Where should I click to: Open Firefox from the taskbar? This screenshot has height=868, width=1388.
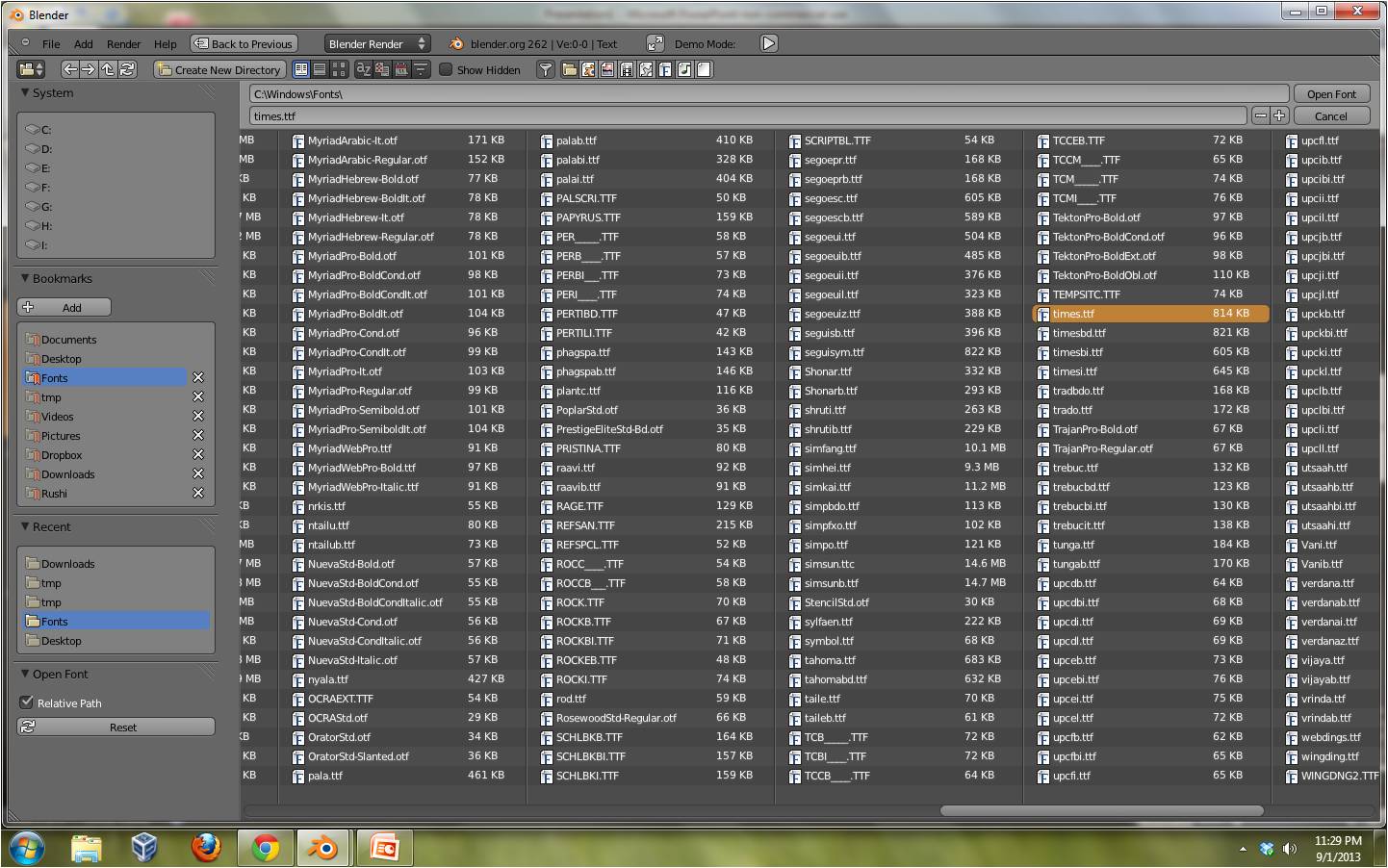coord(205,848)
